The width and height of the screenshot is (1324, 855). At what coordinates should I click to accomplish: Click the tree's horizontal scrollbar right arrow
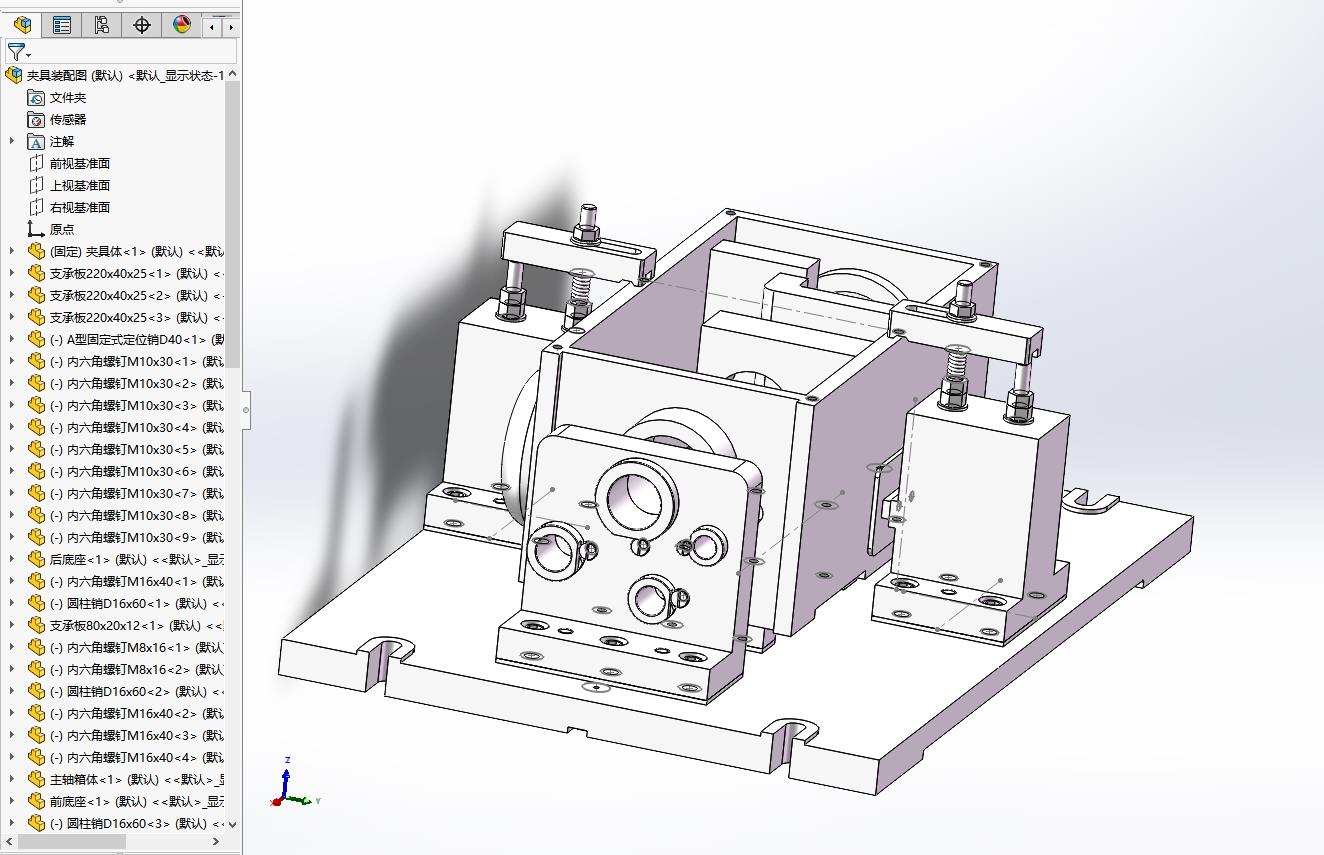coord(216,842)
